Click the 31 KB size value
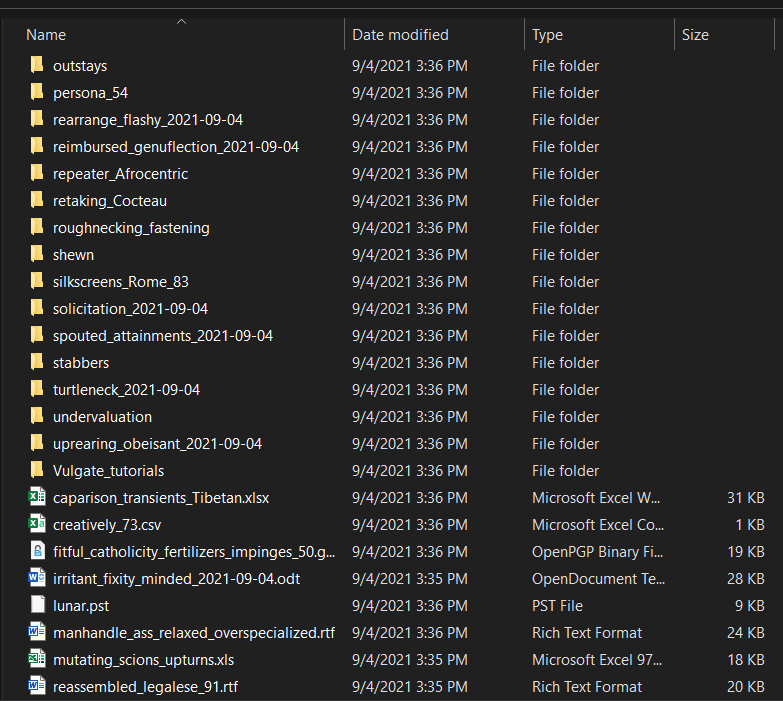Screen dimensions: 783x701 click(746, 498)
